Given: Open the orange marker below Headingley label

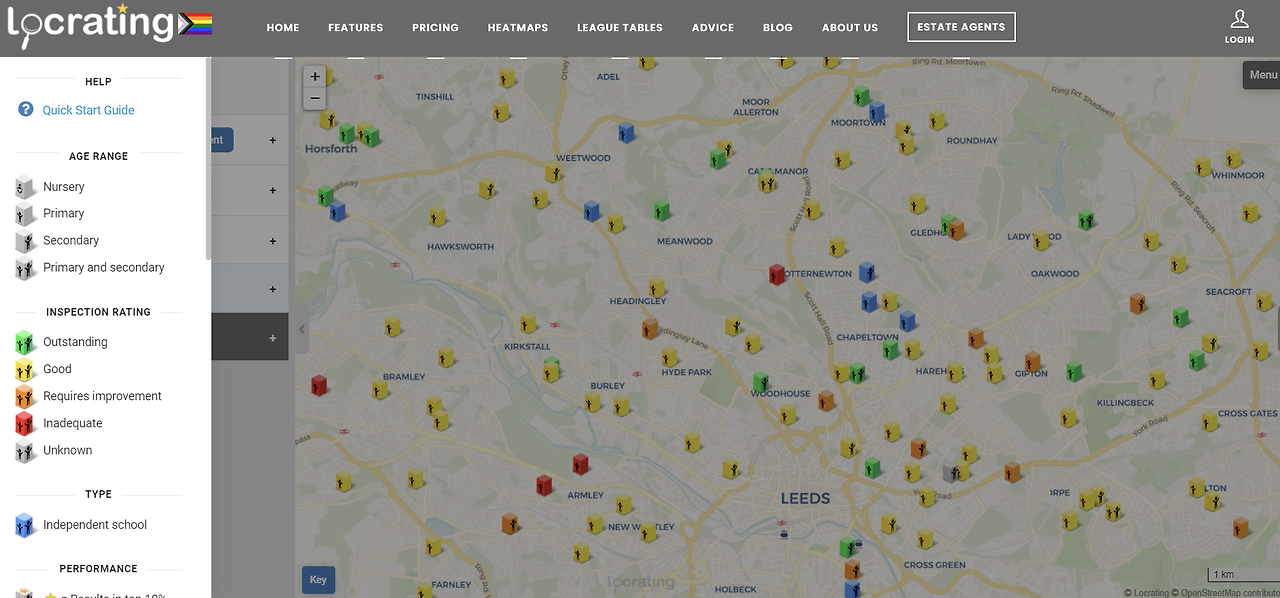Looking at the screenshot, I should pyautogui.click(x=650, y=328).
